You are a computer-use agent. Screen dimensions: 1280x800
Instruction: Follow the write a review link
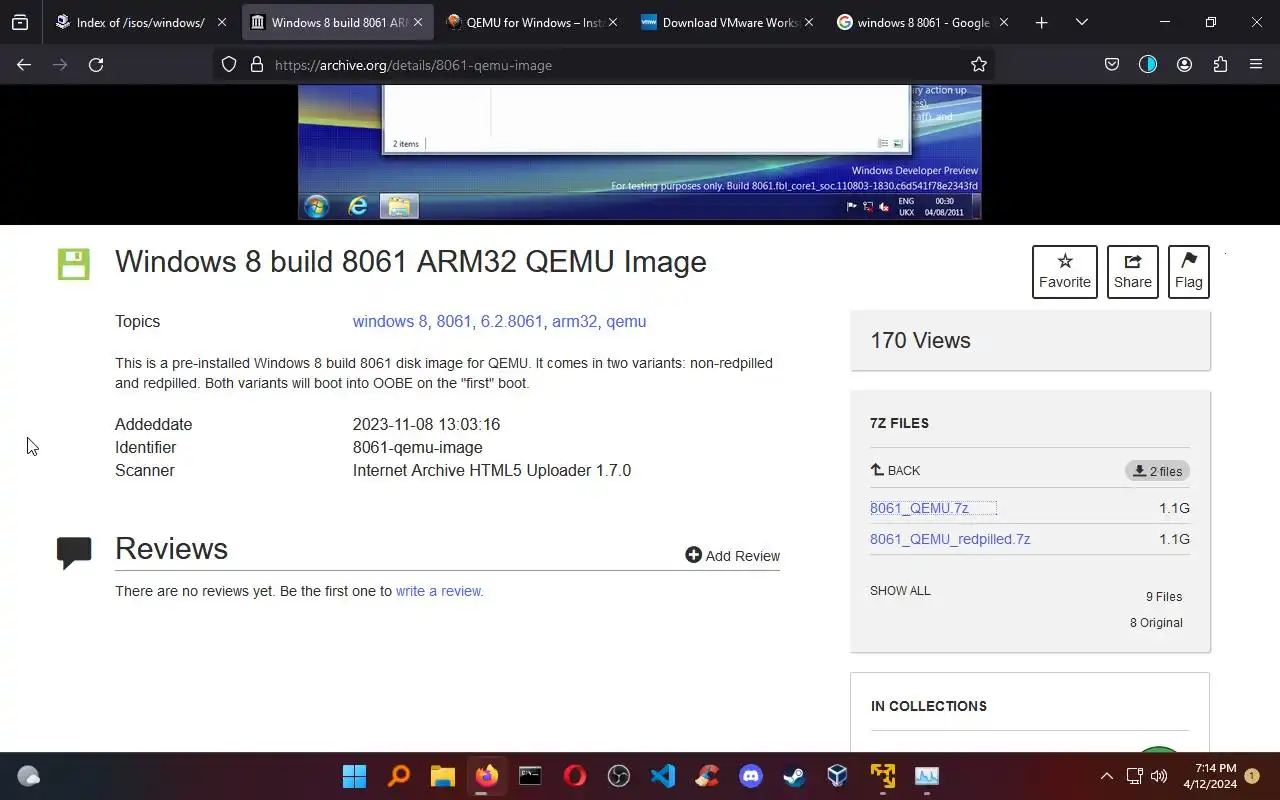pos(438,591)
